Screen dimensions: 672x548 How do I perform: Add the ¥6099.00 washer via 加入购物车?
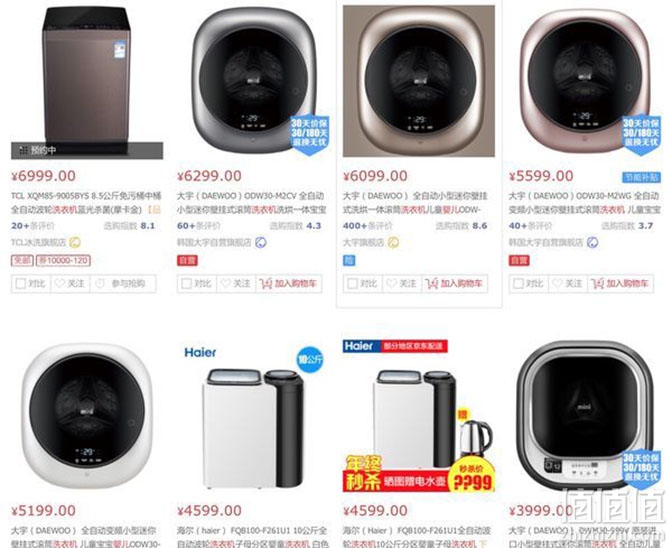click(x=455, y=284)
